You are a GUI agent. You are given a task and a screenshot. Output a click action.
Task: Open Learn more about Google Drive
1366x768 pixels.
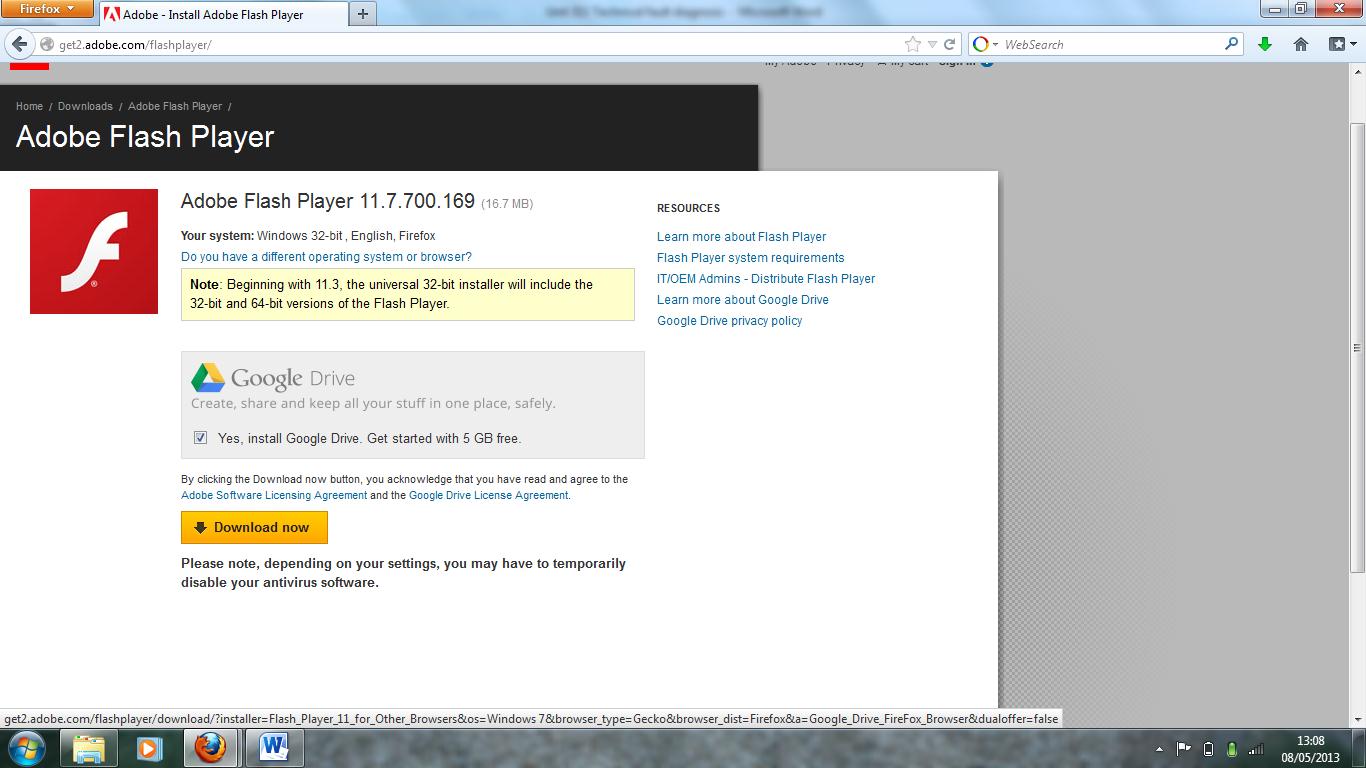click(743, 300)
